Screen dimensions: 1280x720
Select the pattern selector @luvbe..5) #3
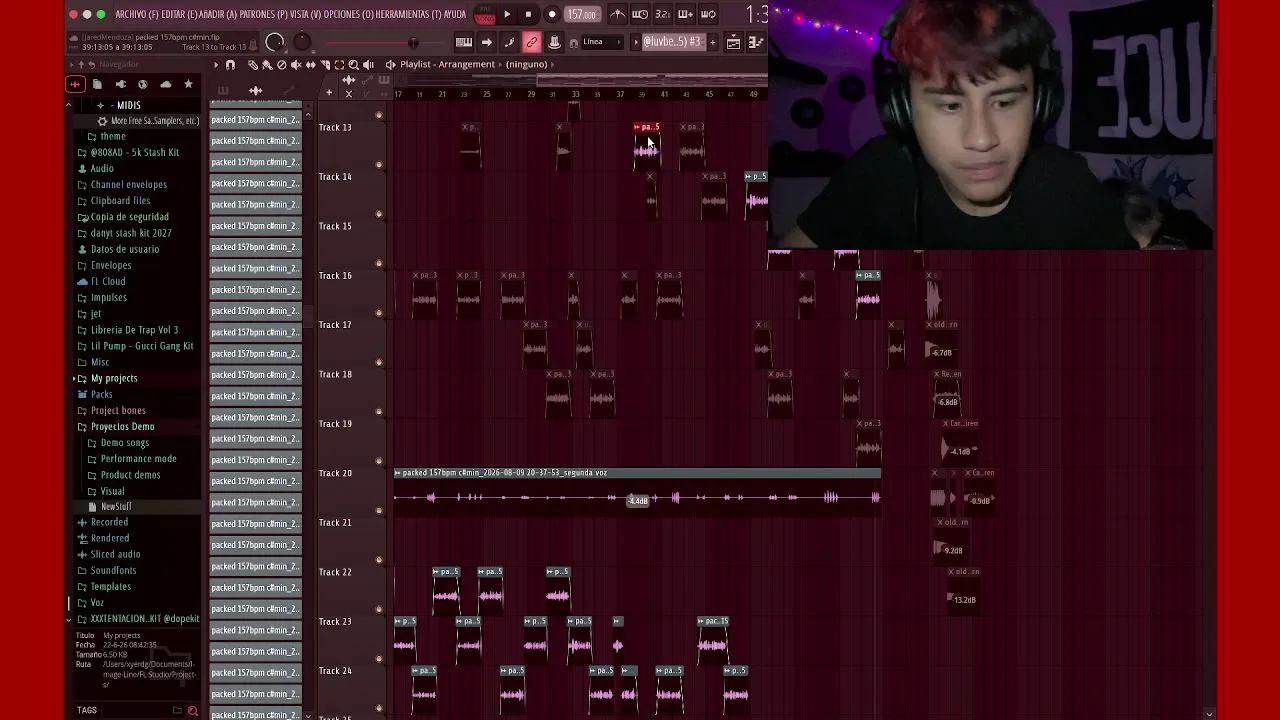click(x=672, y=42)
